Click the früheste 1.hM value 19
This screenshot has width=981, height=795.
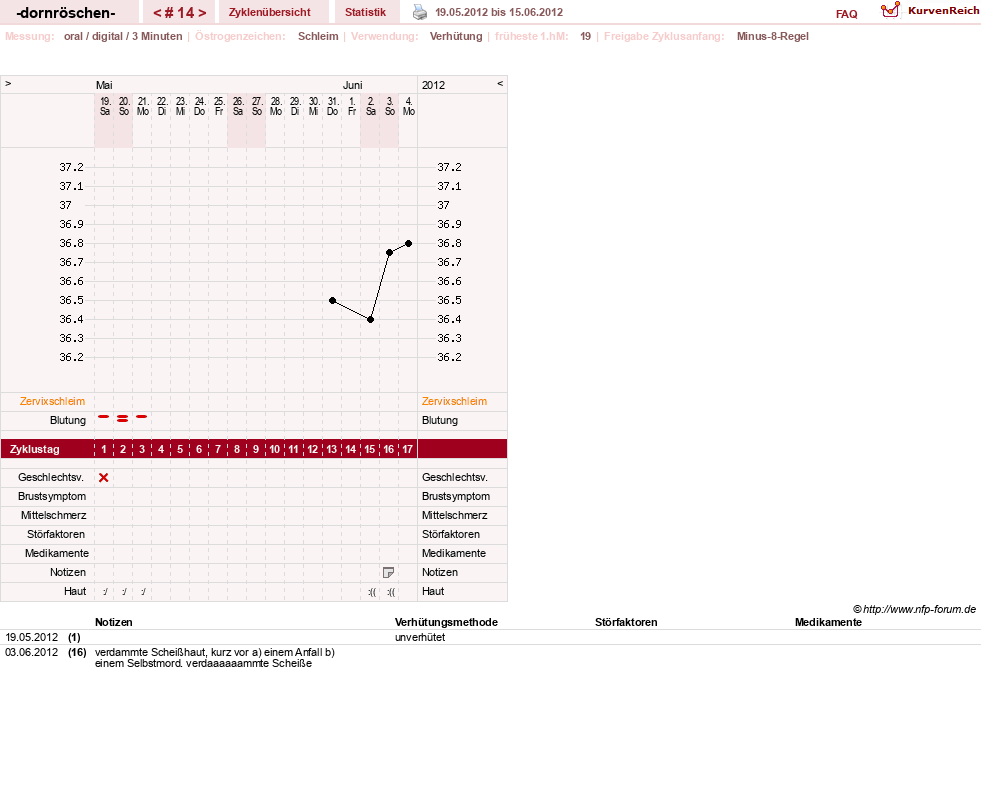[x=586, y=36]
